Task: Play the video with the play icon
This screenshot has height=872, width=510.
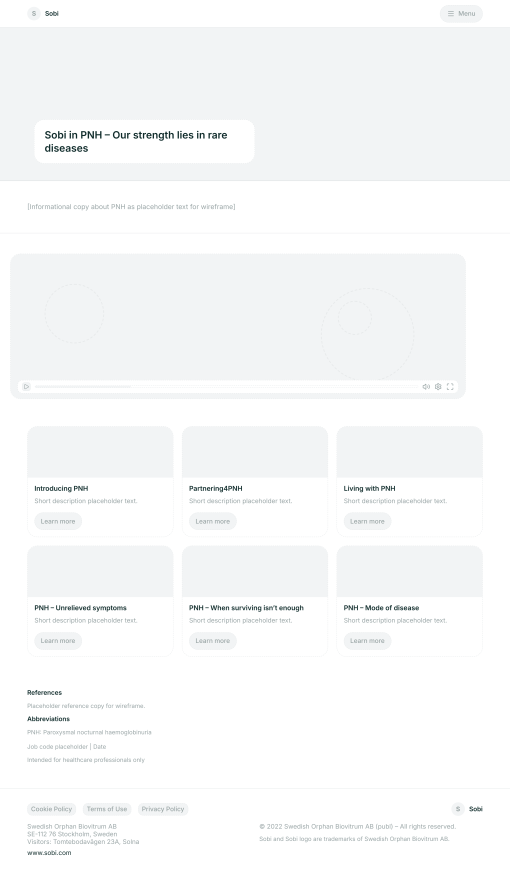Action: tap(26, 387)
